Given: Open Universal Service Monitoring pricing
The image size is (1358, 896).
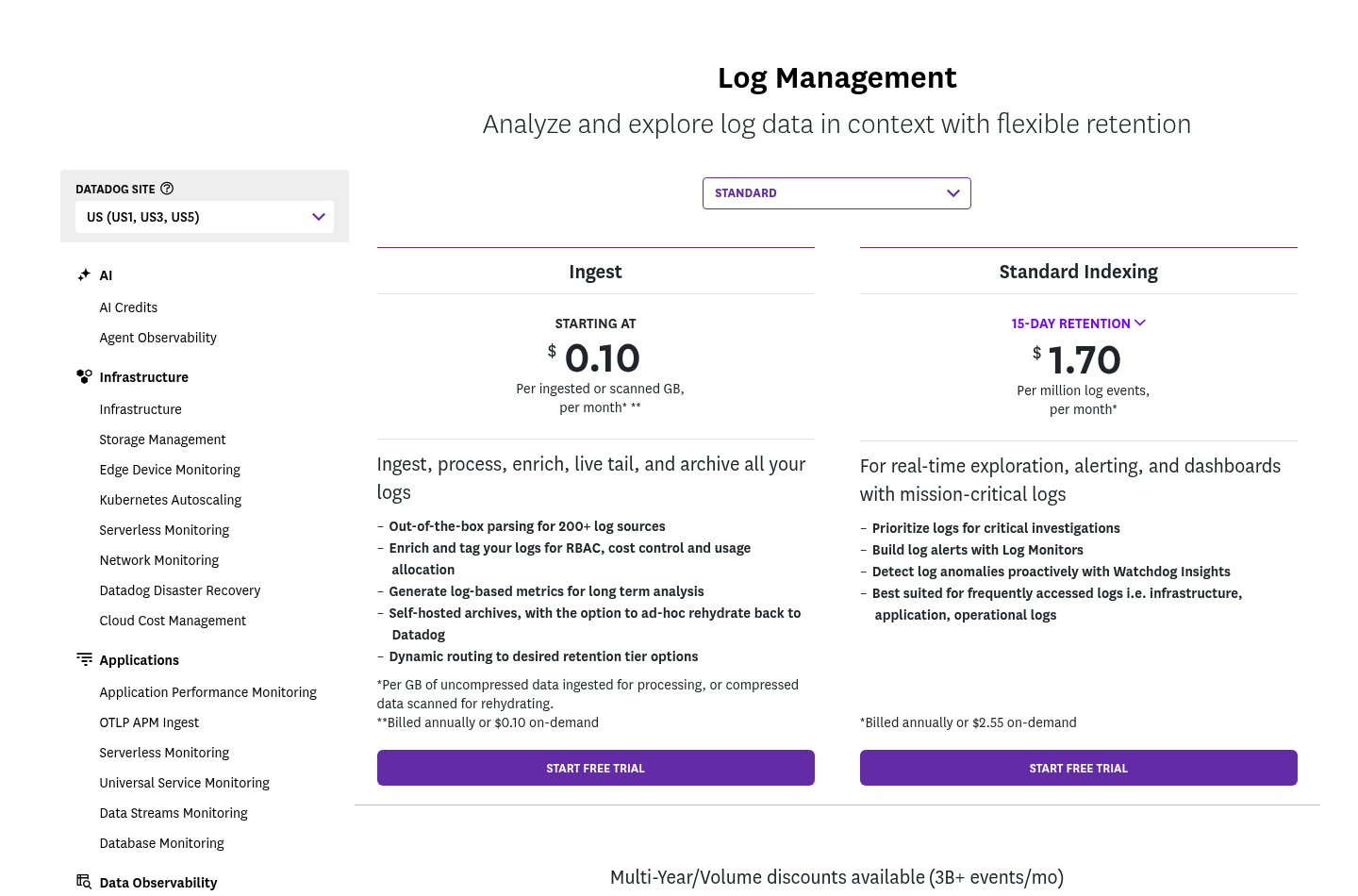Looking at the screenshot, I should click(184, 783).
